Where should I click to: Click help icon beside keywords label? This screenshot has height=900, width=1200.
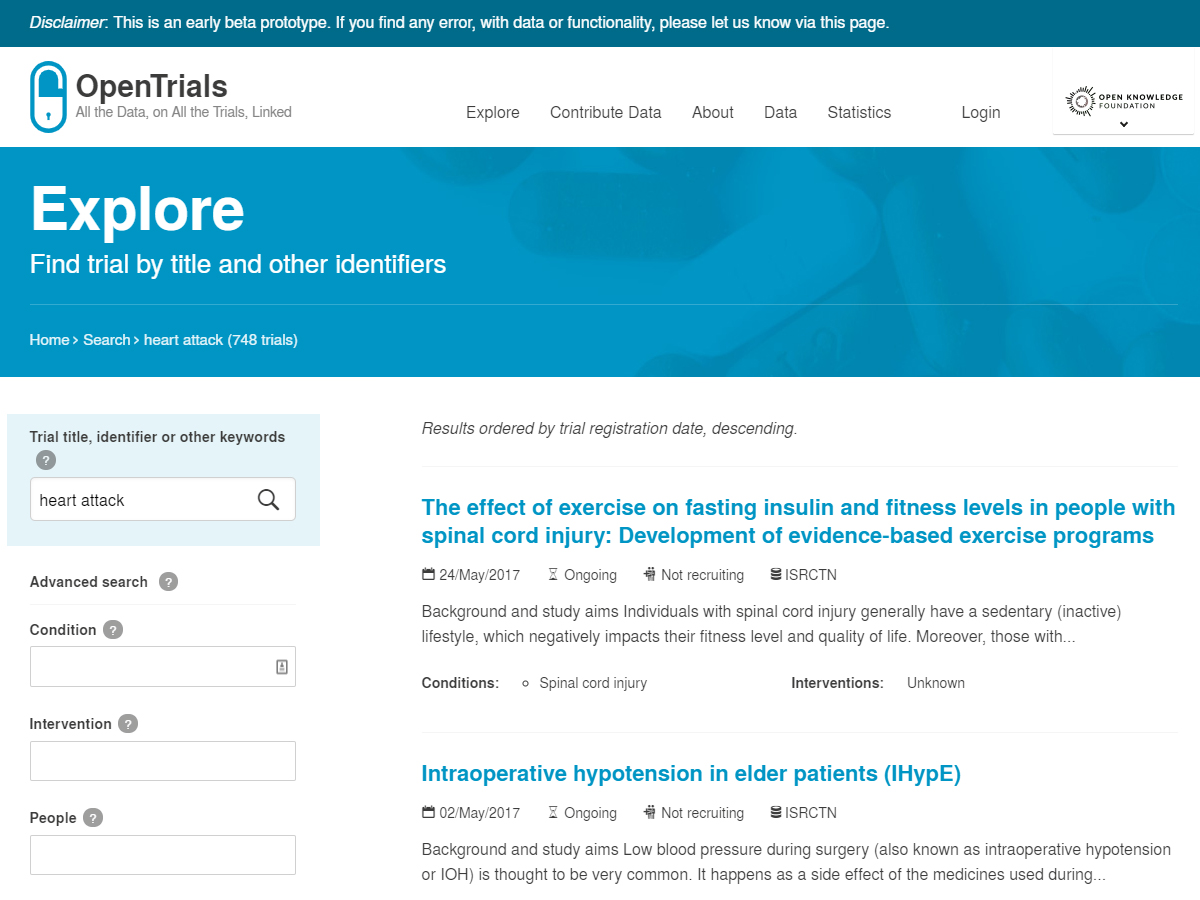coord(46,460)
